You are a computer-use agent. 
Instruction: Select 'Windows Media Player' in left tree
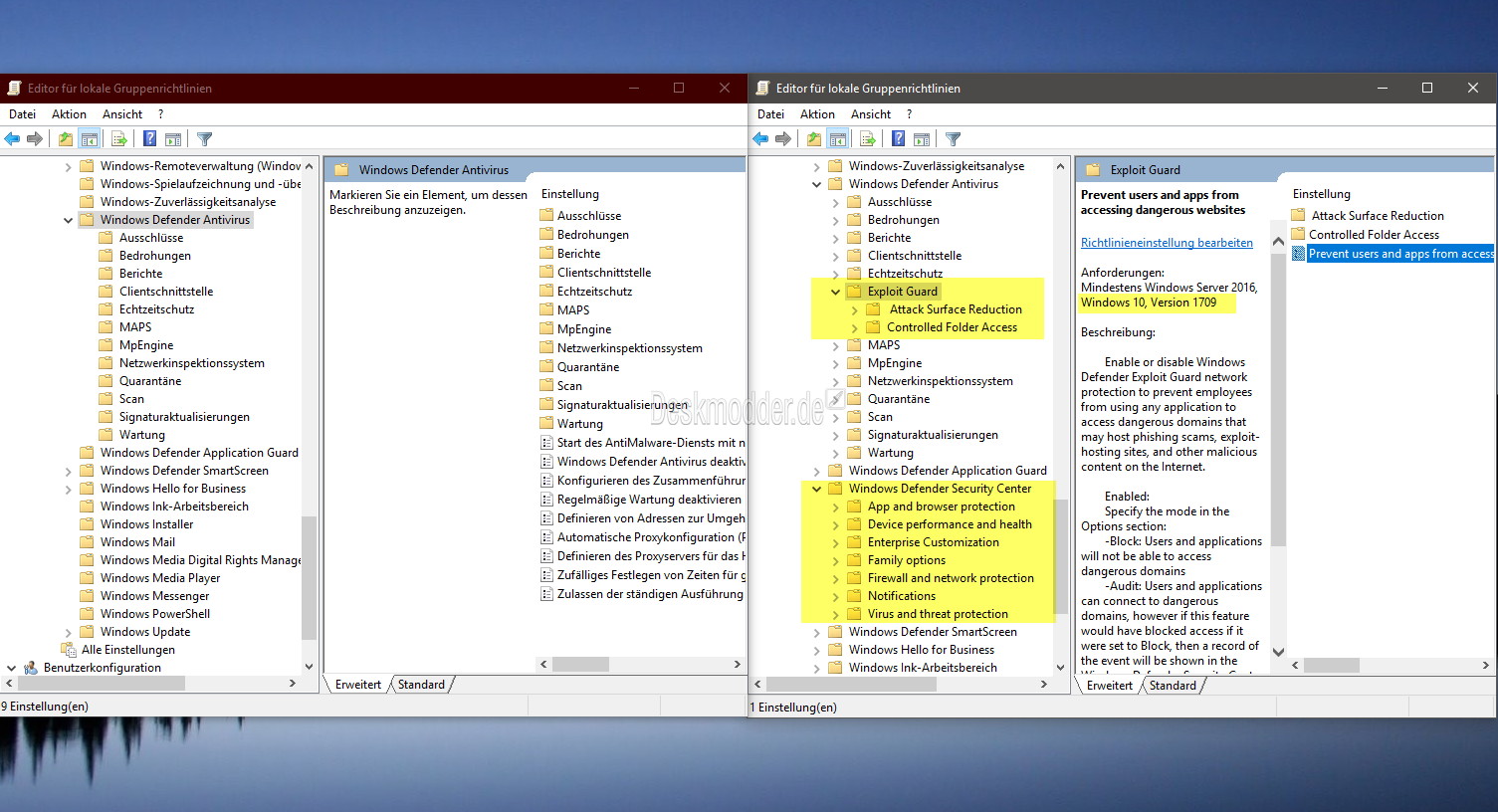tap(160, 578)
